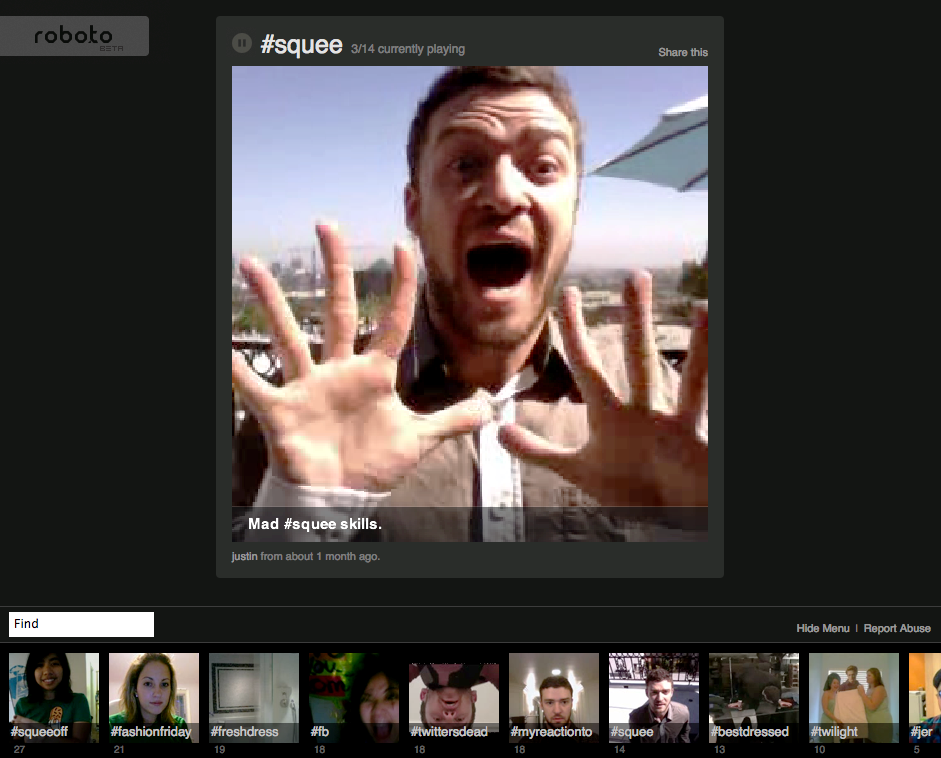Focus the Find search field
Image resolution: width=941 pixels, height=758 pixels.
(x=81, y=624)
